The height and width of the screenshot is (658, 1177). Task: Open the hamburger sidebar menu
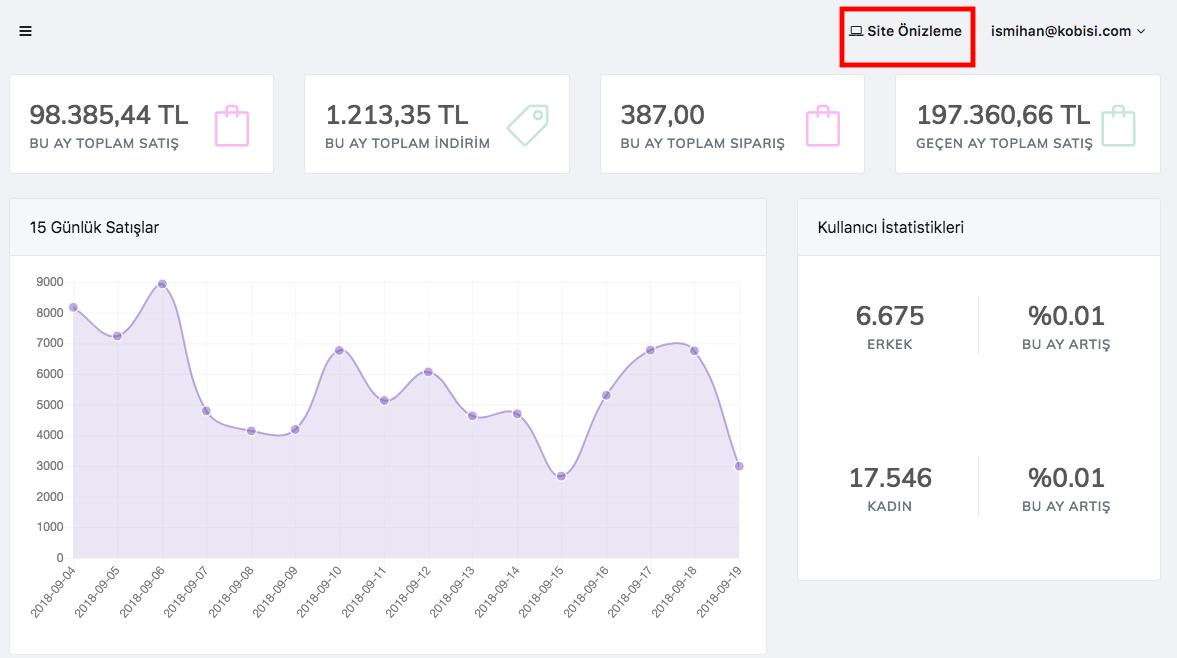click(x=25, y=31)
